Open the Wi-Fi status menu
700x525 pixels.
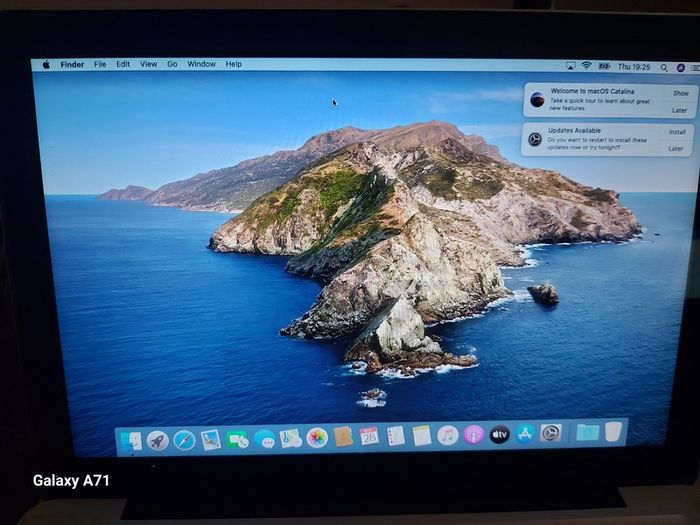587,66
